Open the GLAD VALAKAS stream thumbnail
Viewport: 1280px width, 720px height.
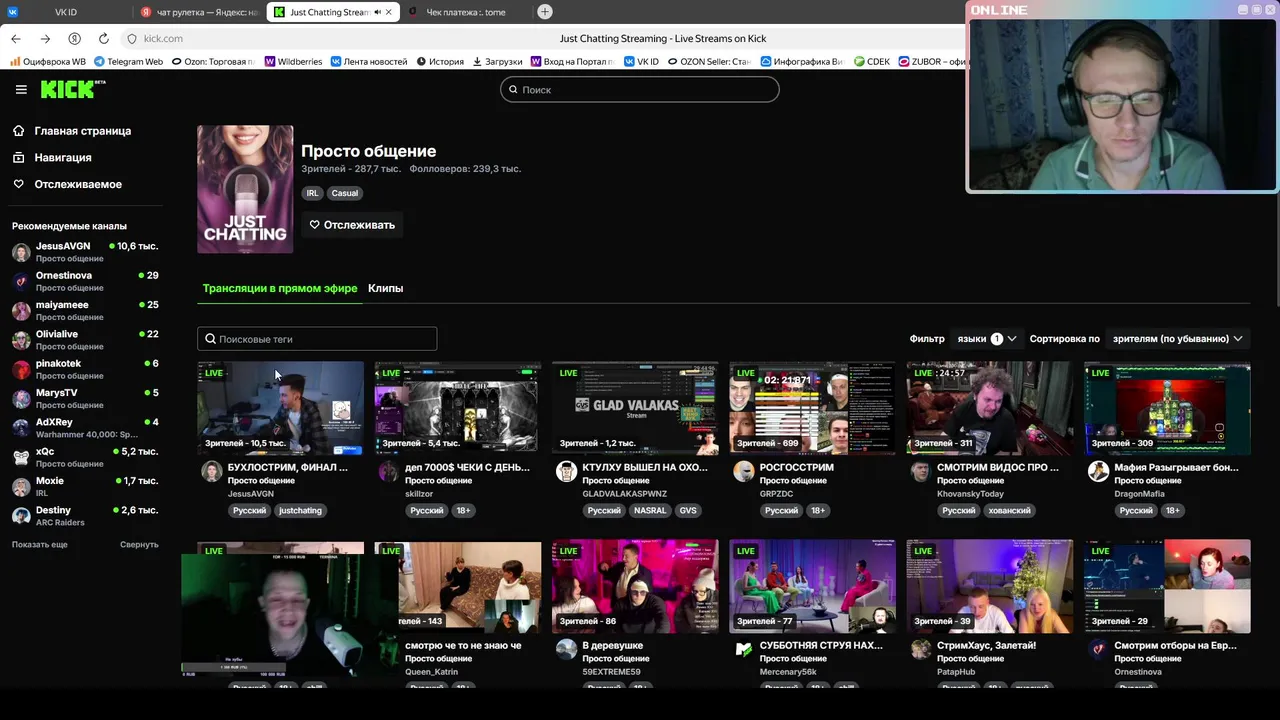[635, 408]
